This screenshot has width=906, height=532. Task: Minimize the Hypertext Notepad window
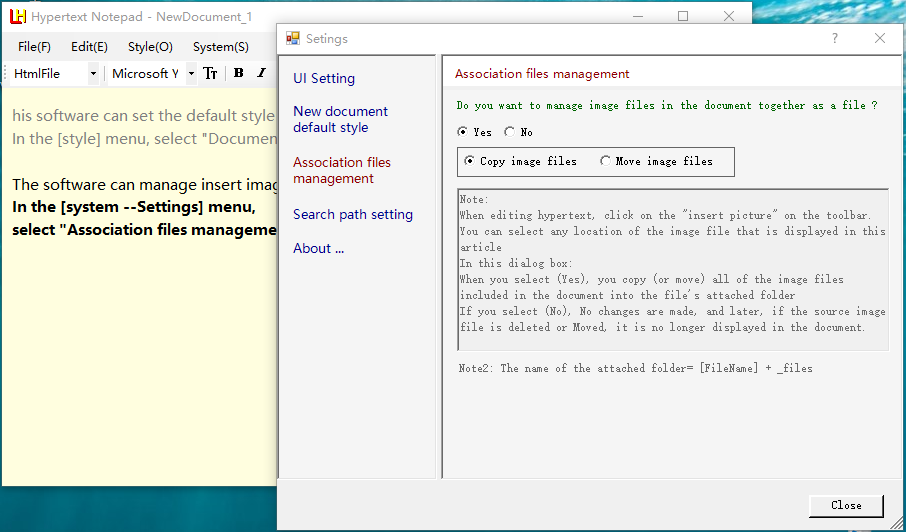[638, 16]
